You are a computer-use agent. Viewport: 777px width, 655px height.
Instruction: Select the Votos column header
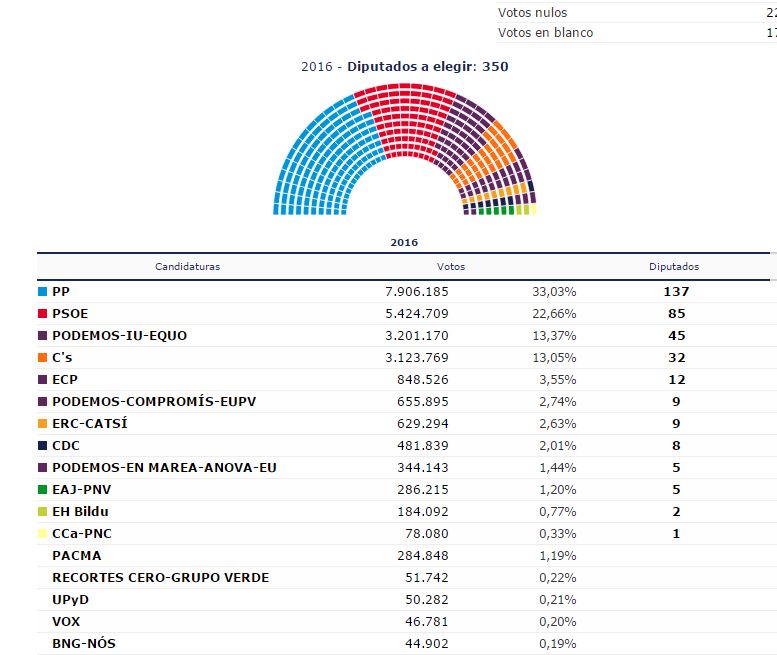pos(451,267)
